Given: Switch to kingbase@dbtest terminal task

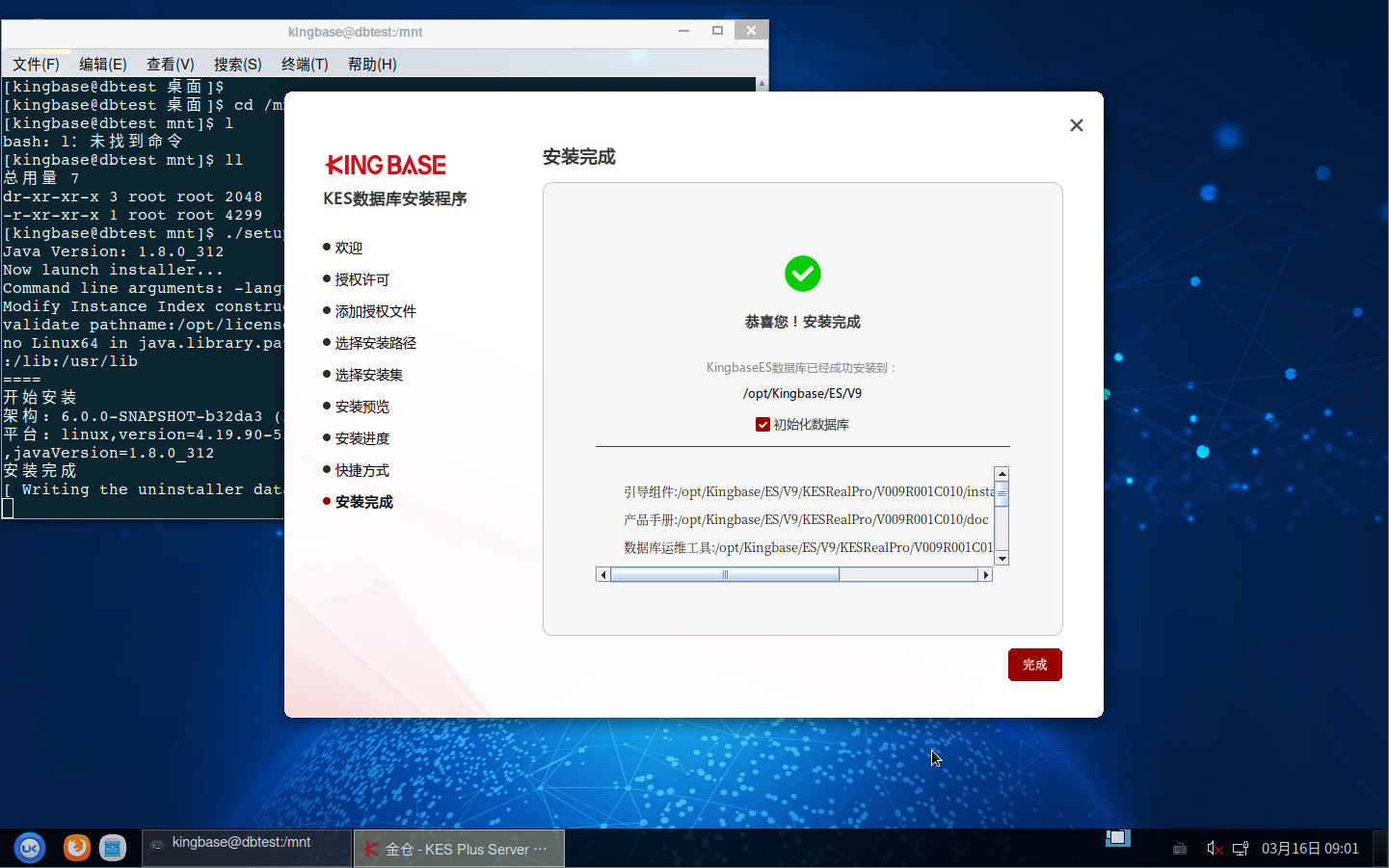Looking at the screenshot, I should pyautogui.click(x=248, y=848).
